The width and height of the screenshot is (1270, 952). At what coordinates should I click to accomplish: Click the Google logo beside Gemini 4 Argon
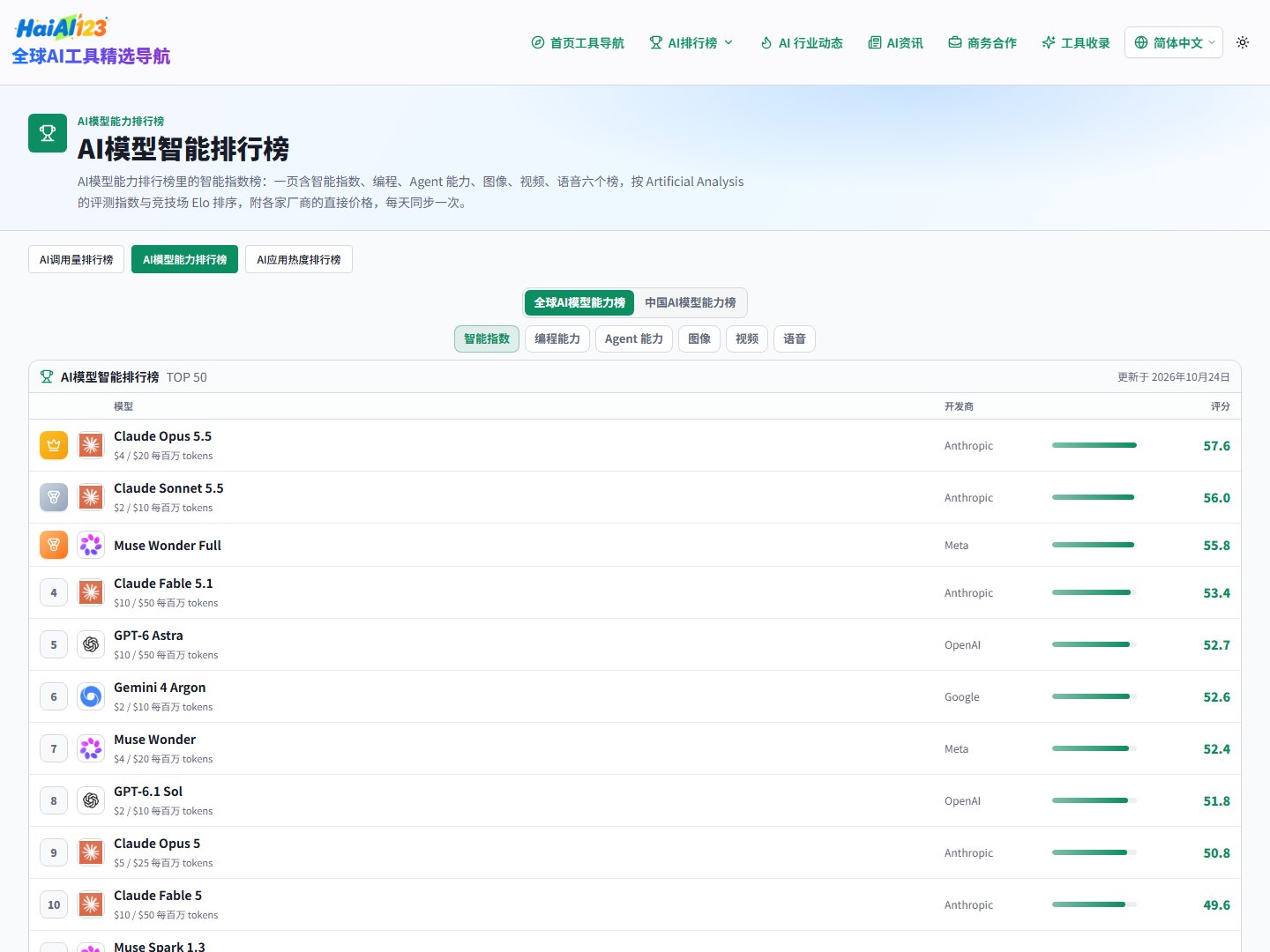(x=91, y=696)
